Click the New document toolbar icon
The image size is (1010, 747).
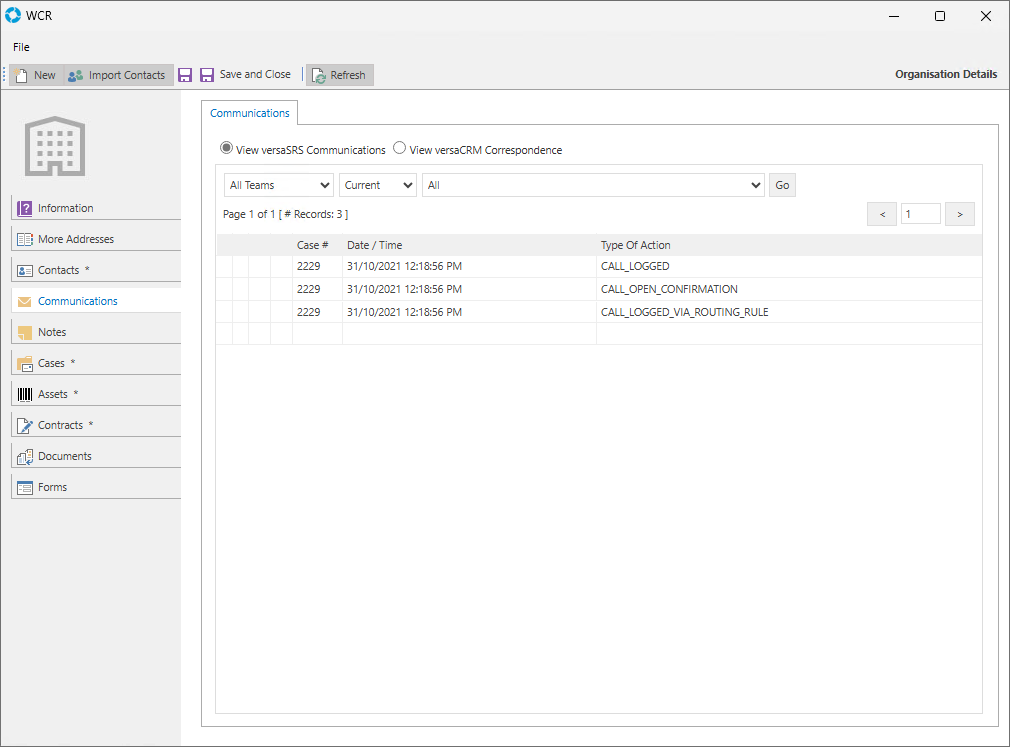(23, 75)
